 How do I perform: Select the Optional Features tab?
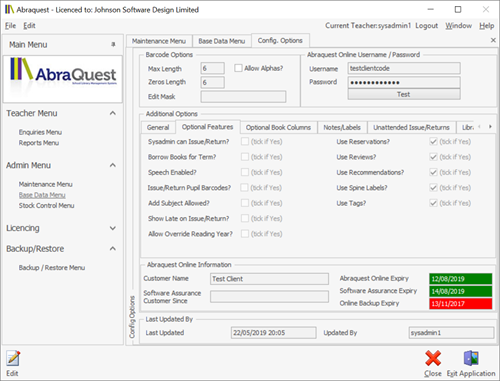point(207,127)
